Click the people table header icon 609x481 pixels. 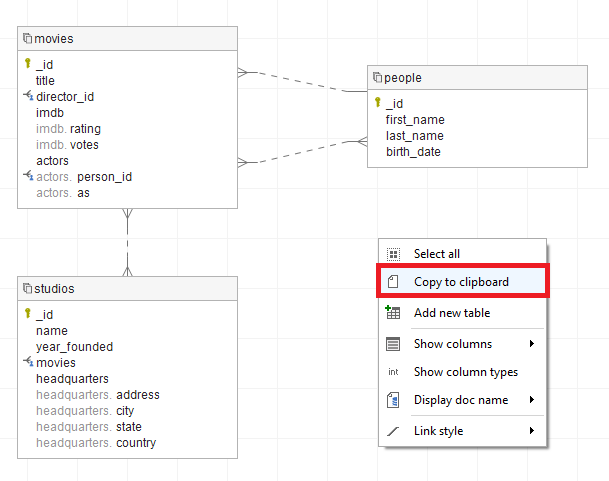(377, 77)
